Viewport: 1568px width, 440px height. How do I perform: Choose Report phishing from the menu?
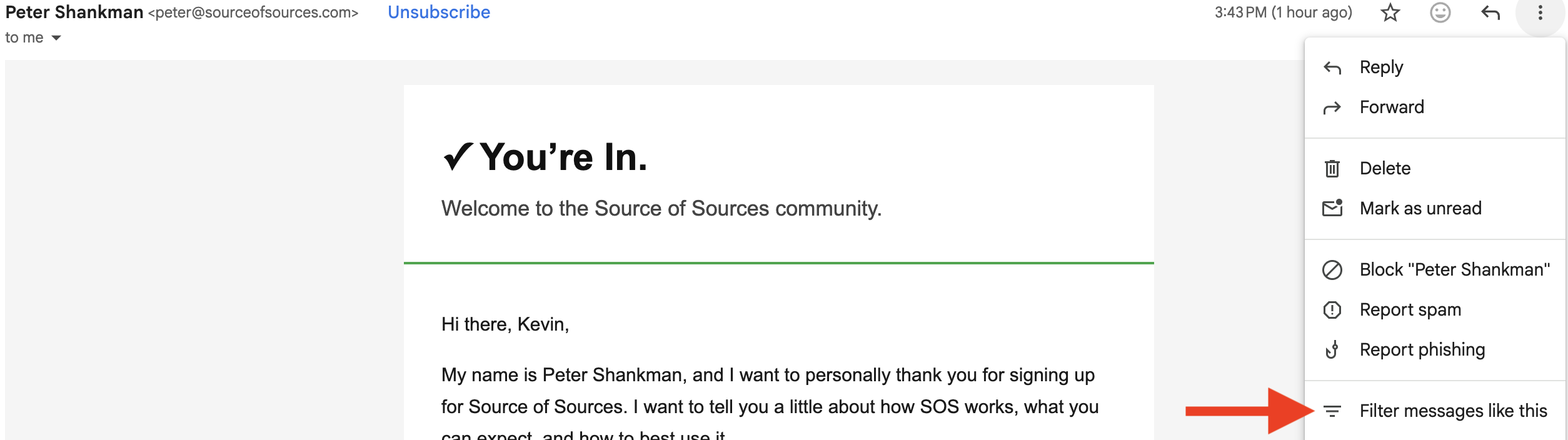(x=1422, y=350)
